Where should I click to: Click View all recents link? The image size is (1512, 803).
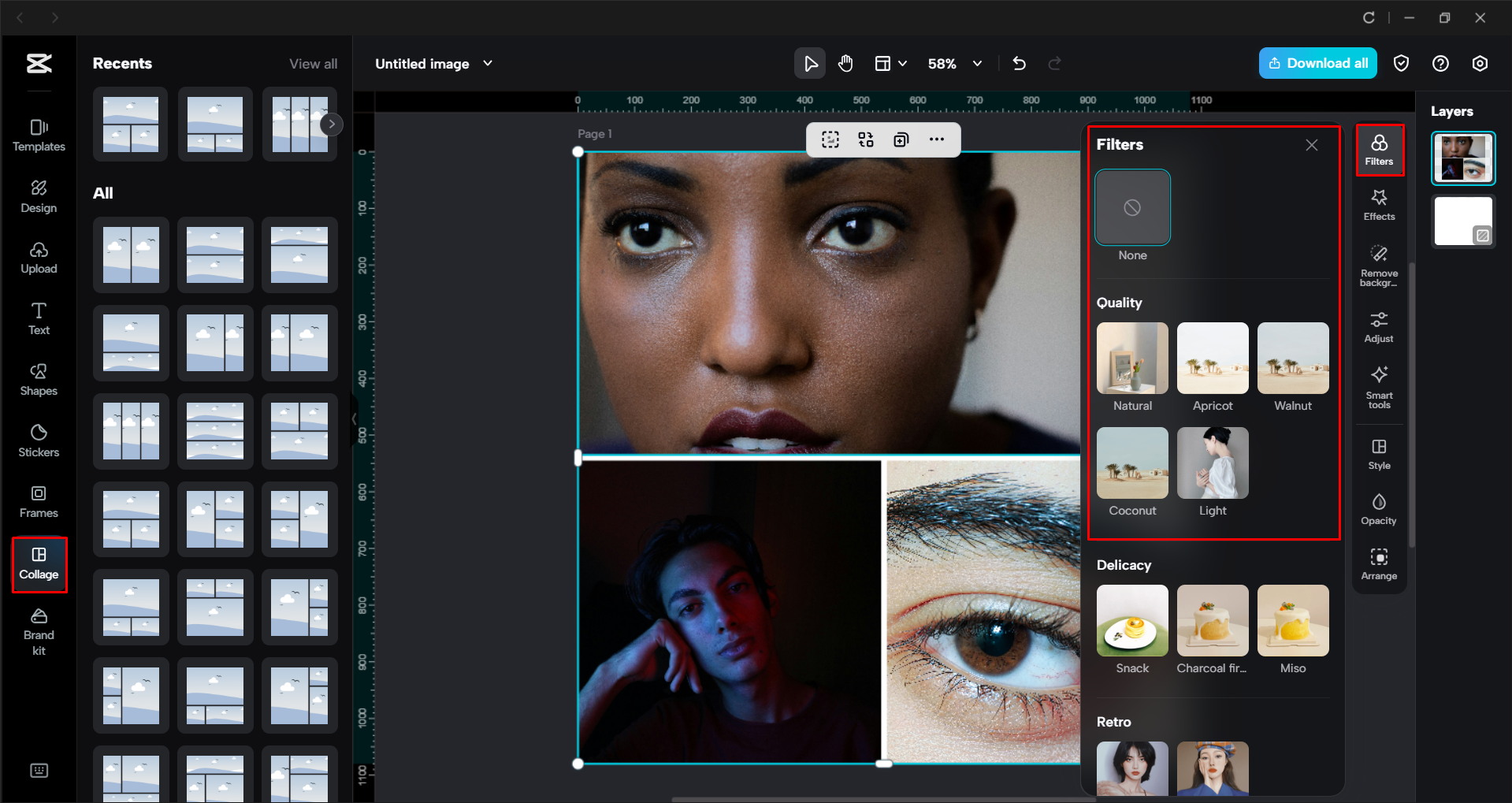pos(313,64)
